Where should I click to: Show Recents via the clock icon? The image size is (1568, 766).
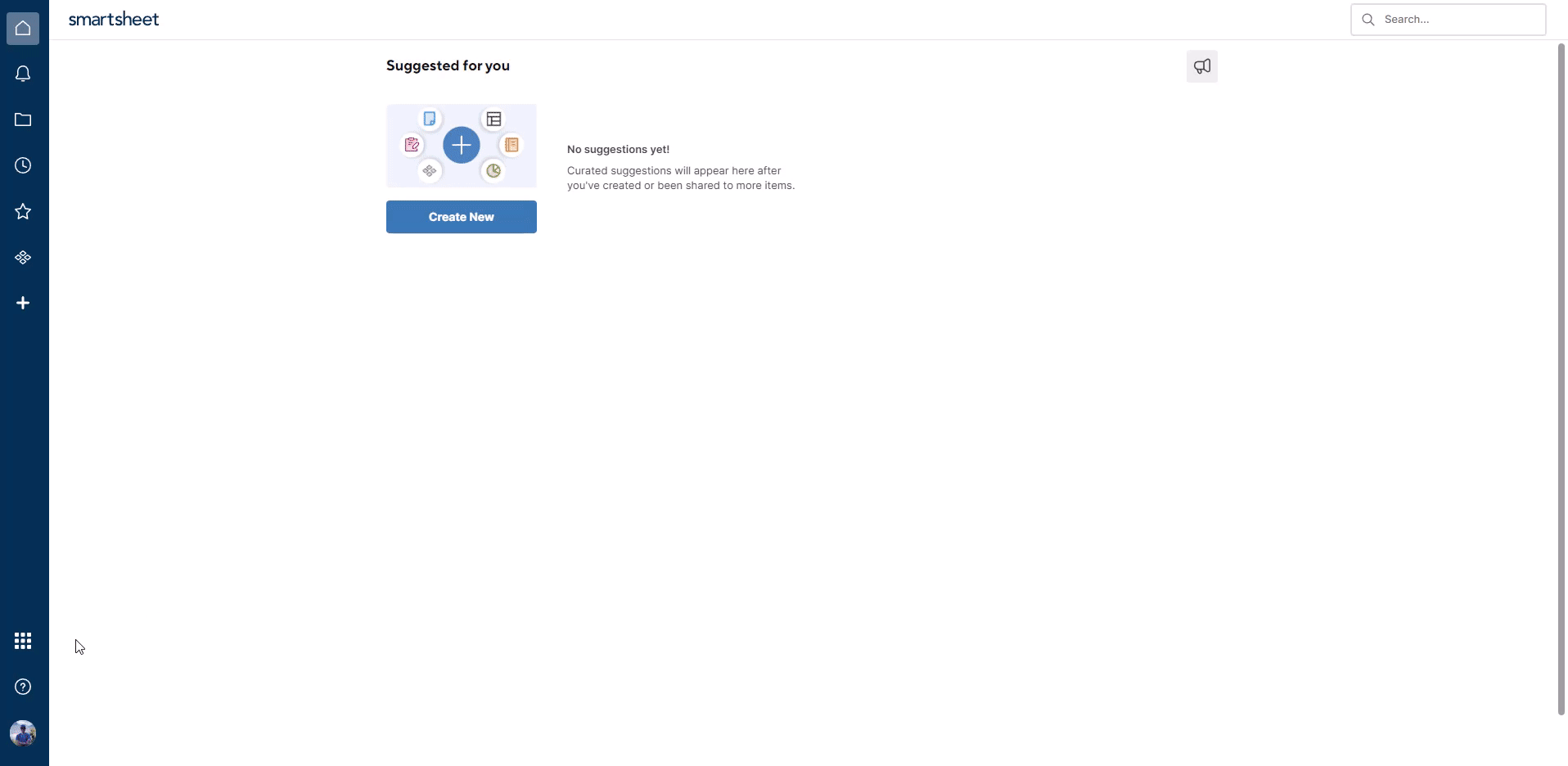click(x=23, y=166)
